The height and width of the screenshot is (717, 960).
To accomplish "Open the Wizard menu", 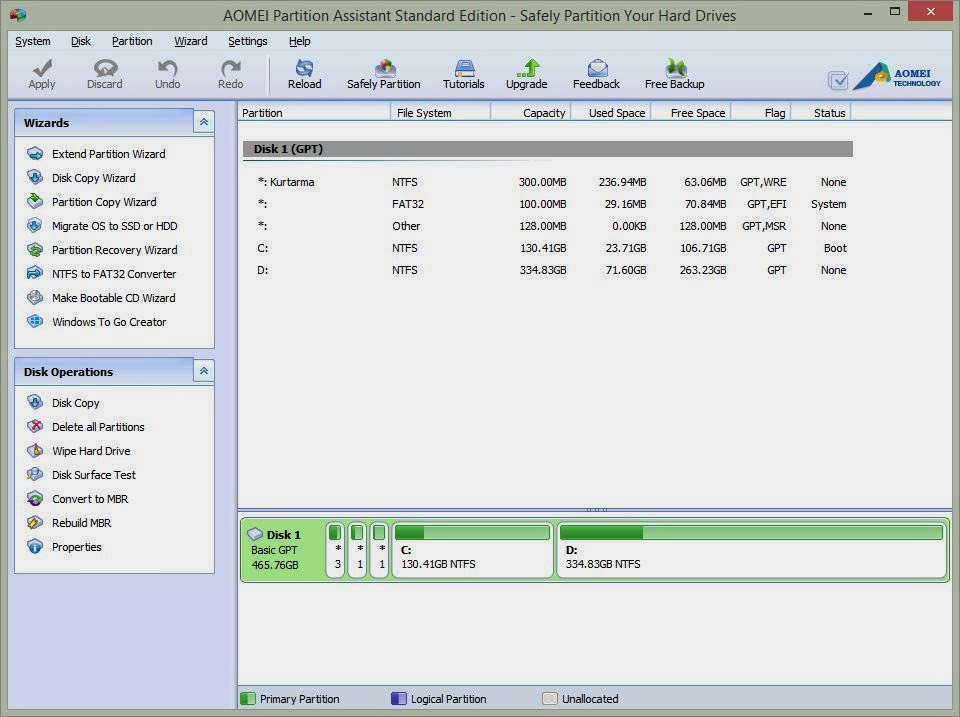I will point(190,41).
